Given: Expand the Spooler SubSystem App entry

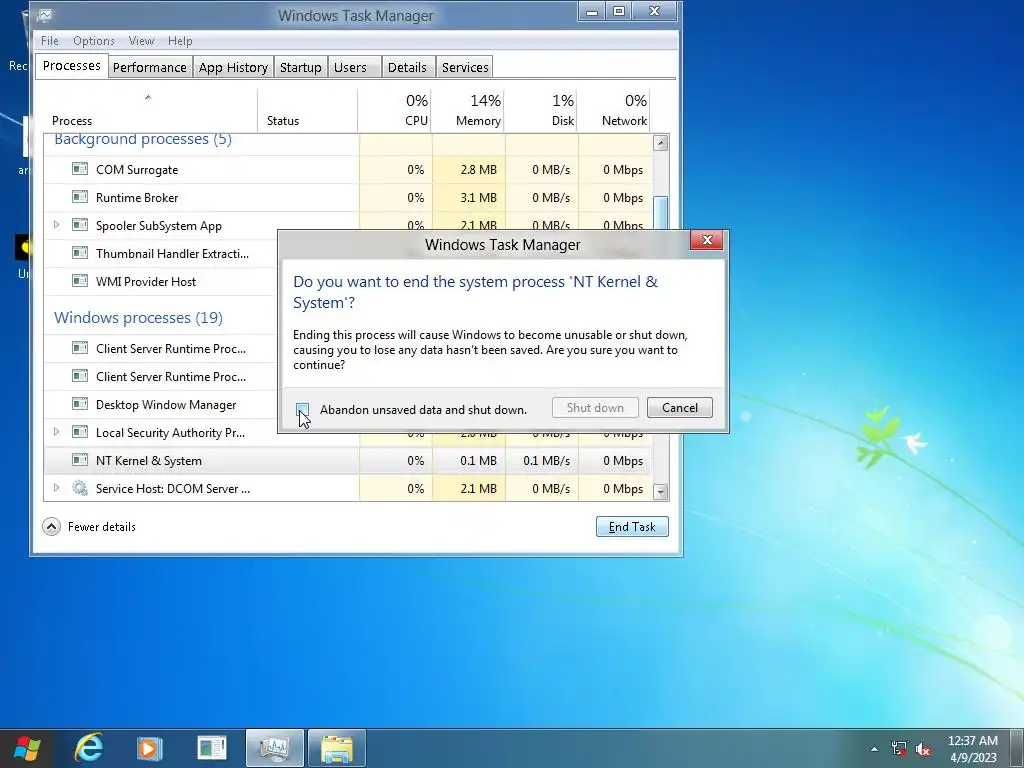Looking at the screenshot, I should [56, 225].
